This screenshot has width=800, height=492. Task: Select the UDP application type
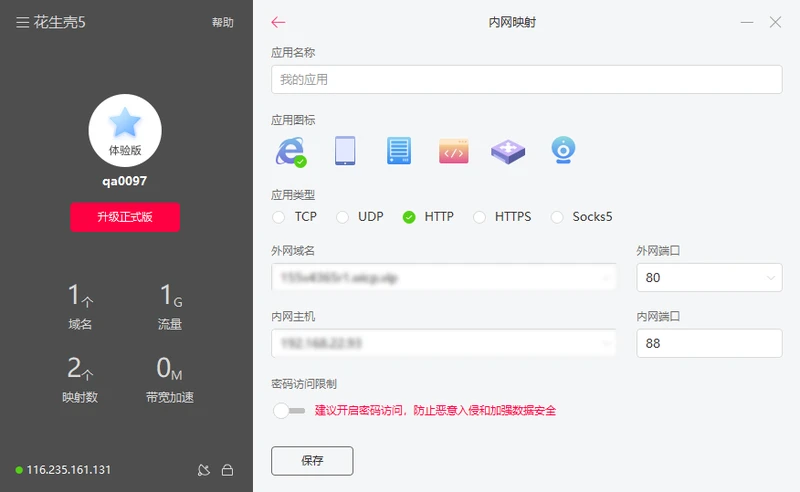[342, 217]
